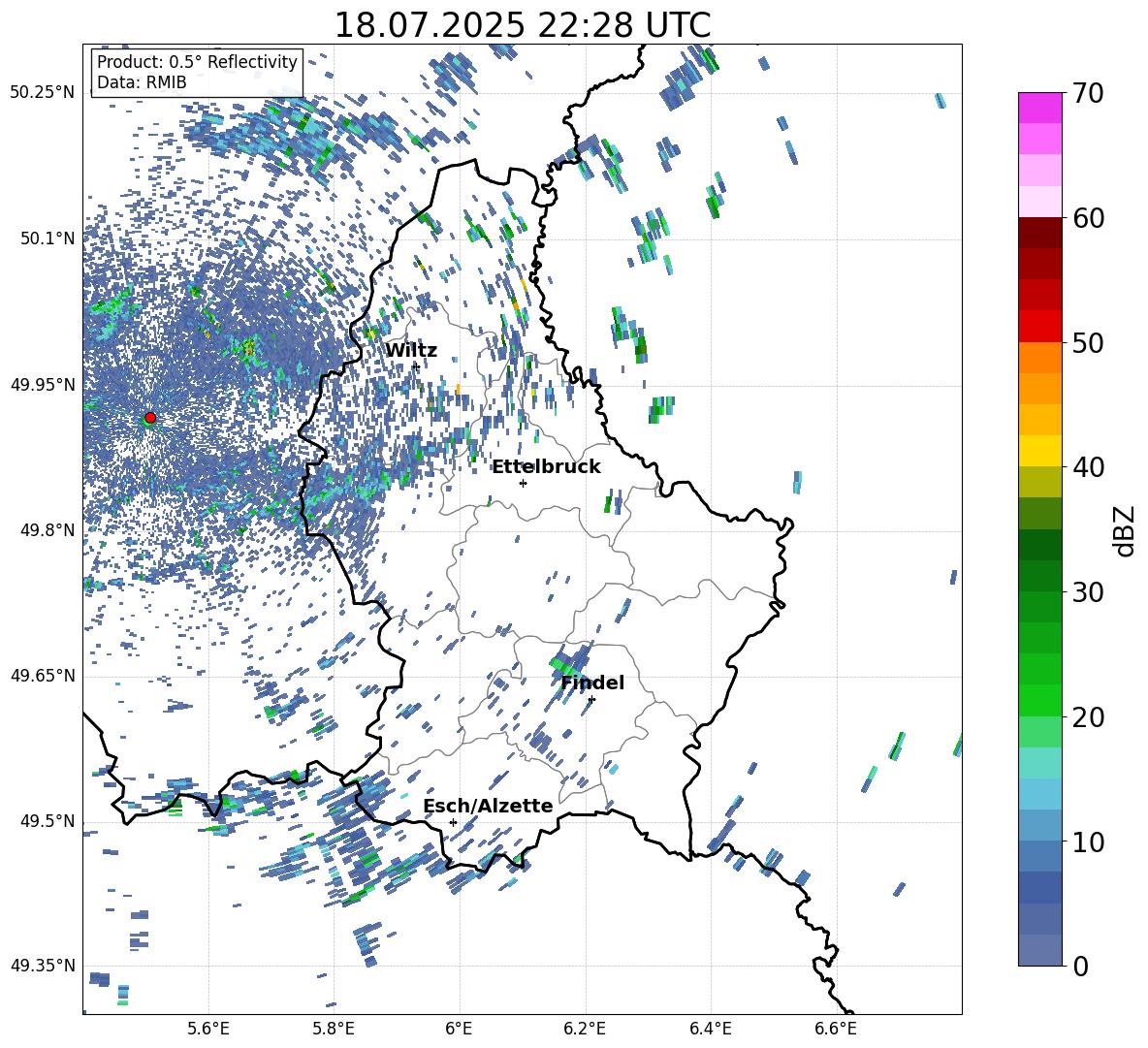This screenshot has width=1148, height=1048.
Task: Click the 40 tick label on colorbar
Action: pos(1088,467)
